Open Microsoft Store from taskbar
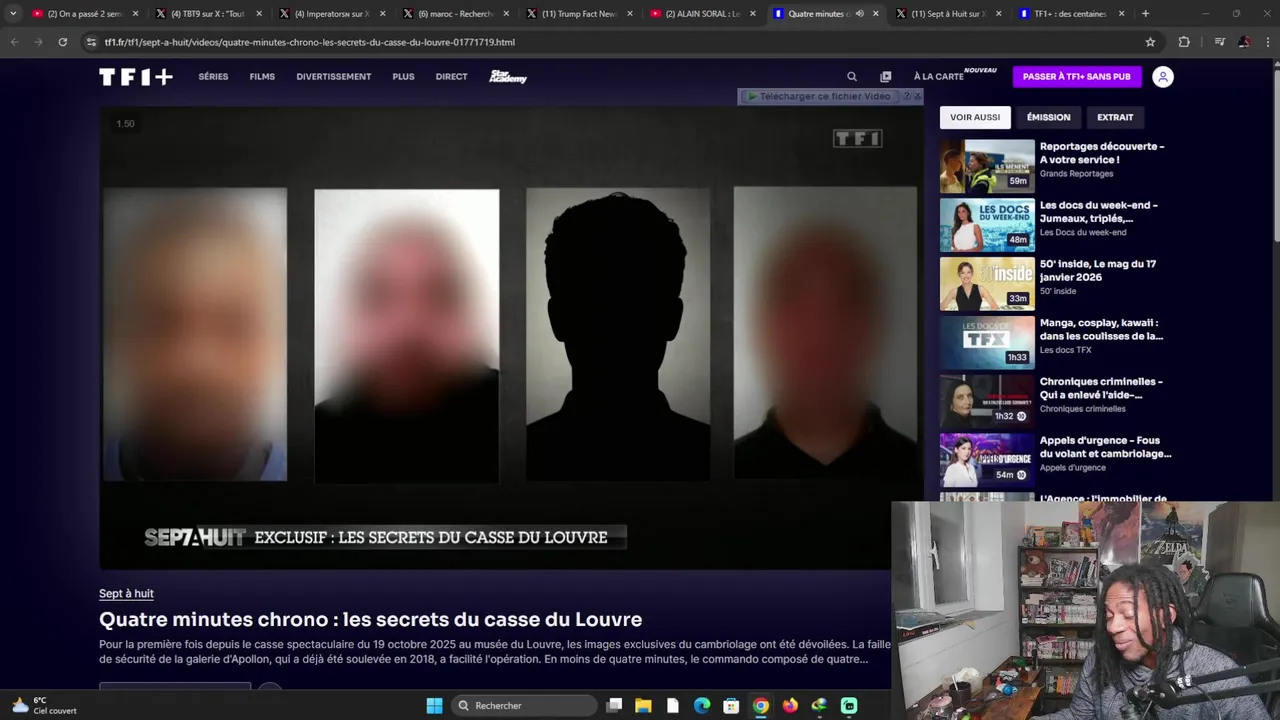This screenshot has width=1280, height=720. click(x=731, y=705)
